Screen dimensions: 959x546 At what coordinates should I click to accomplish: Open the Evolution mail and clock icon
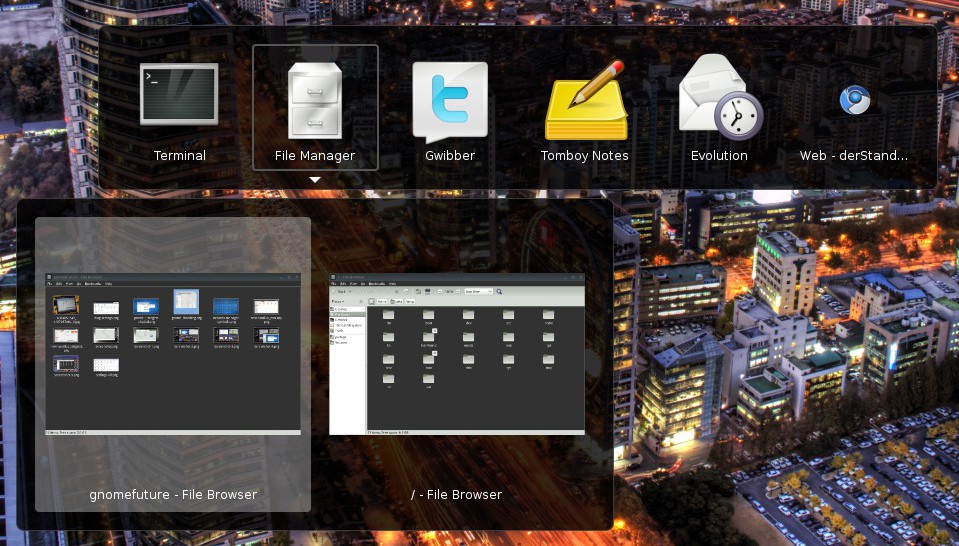coord(720,97)
